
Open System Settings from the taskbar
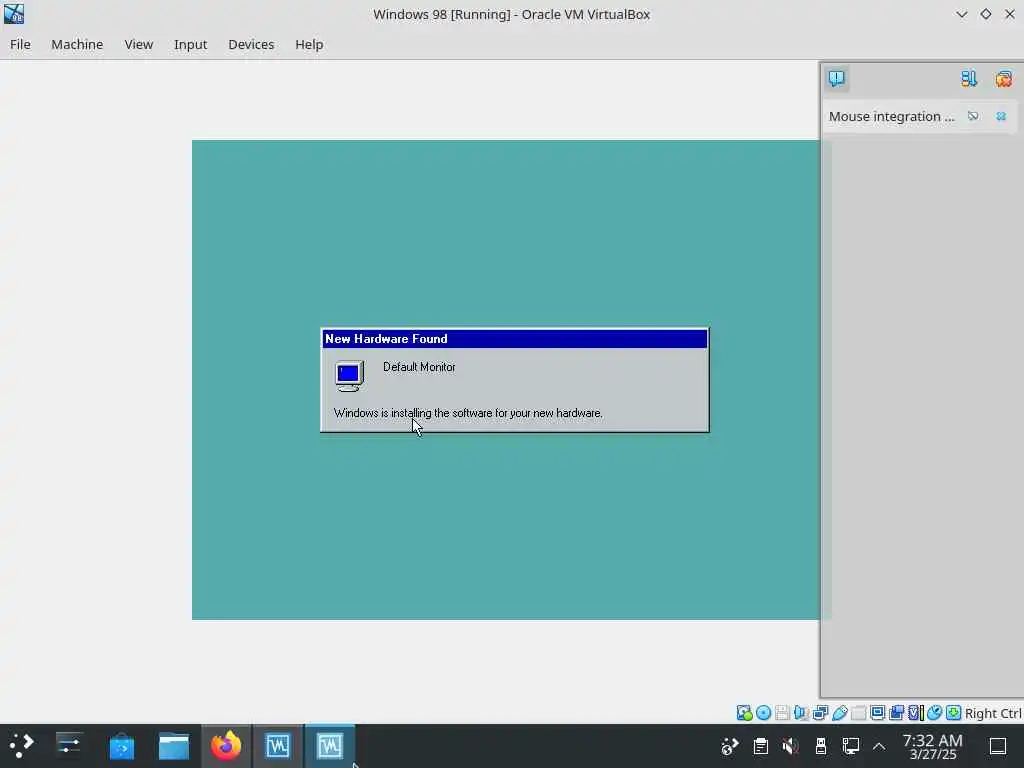[69, 746]
